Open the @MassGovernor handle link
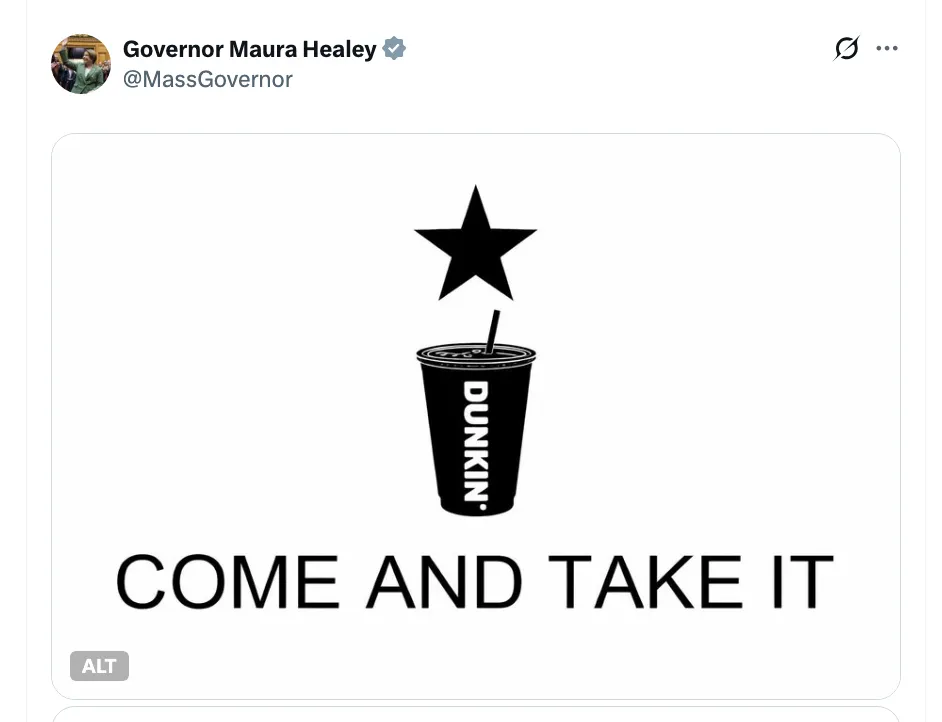 208,79
